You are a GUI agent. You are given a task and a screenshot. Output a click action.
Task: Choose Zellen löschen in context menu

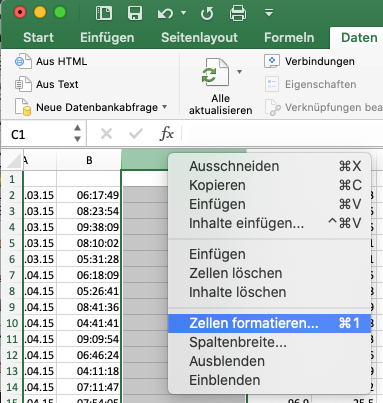(x=269, y=273)
